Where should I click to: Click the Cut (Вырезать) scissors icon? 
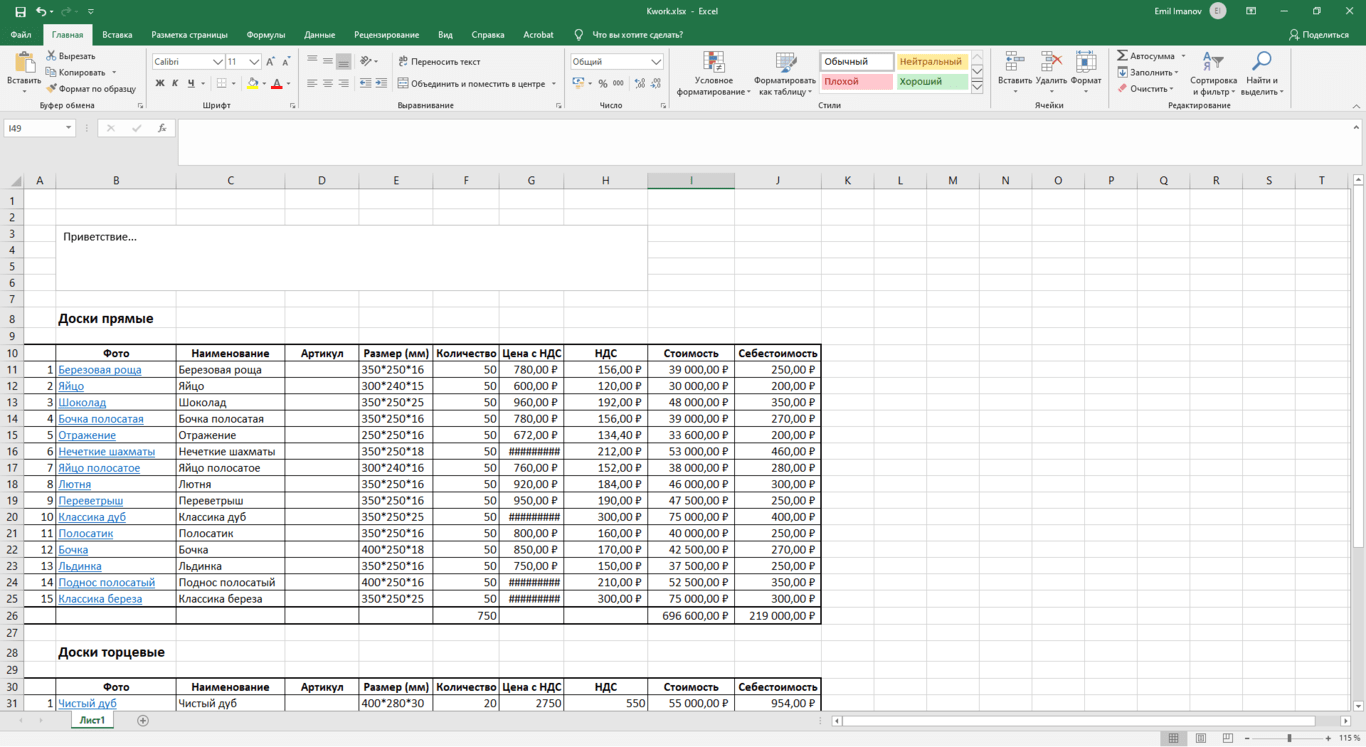tap(52, 56)
